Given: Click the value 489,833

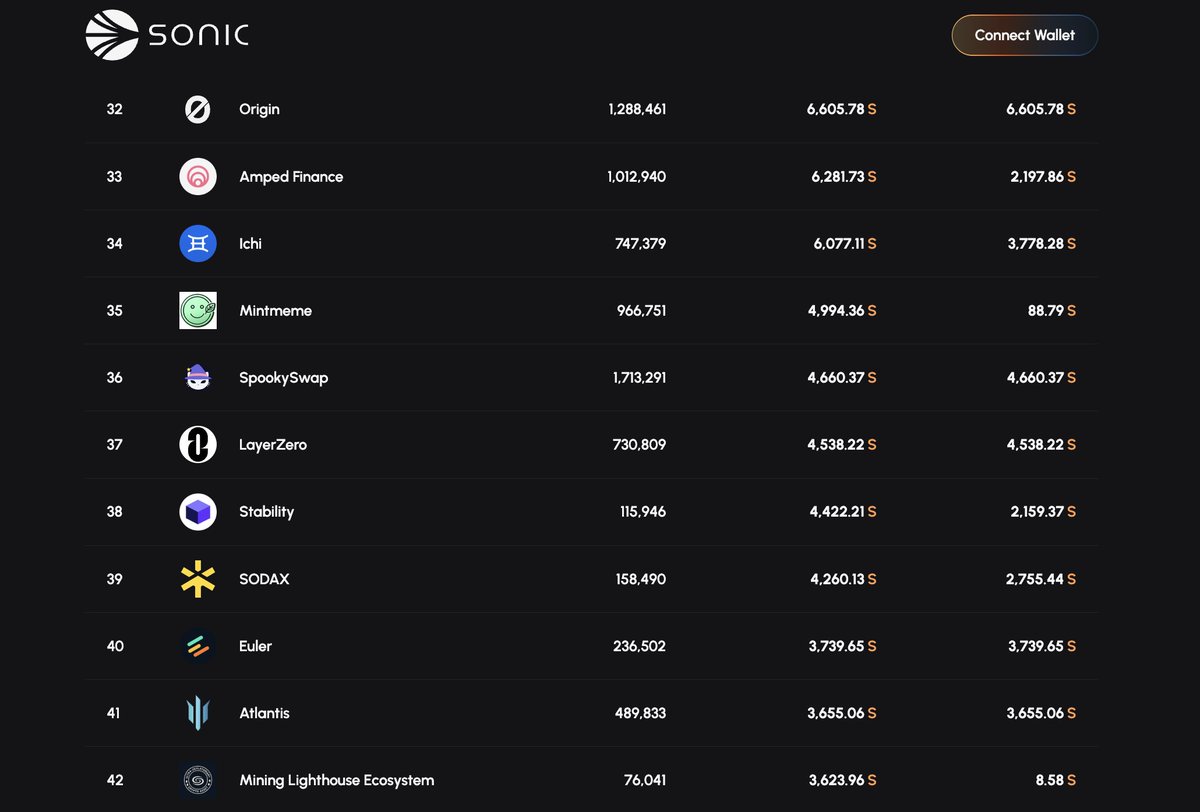Looking at the screenshot, I should 640,713.
